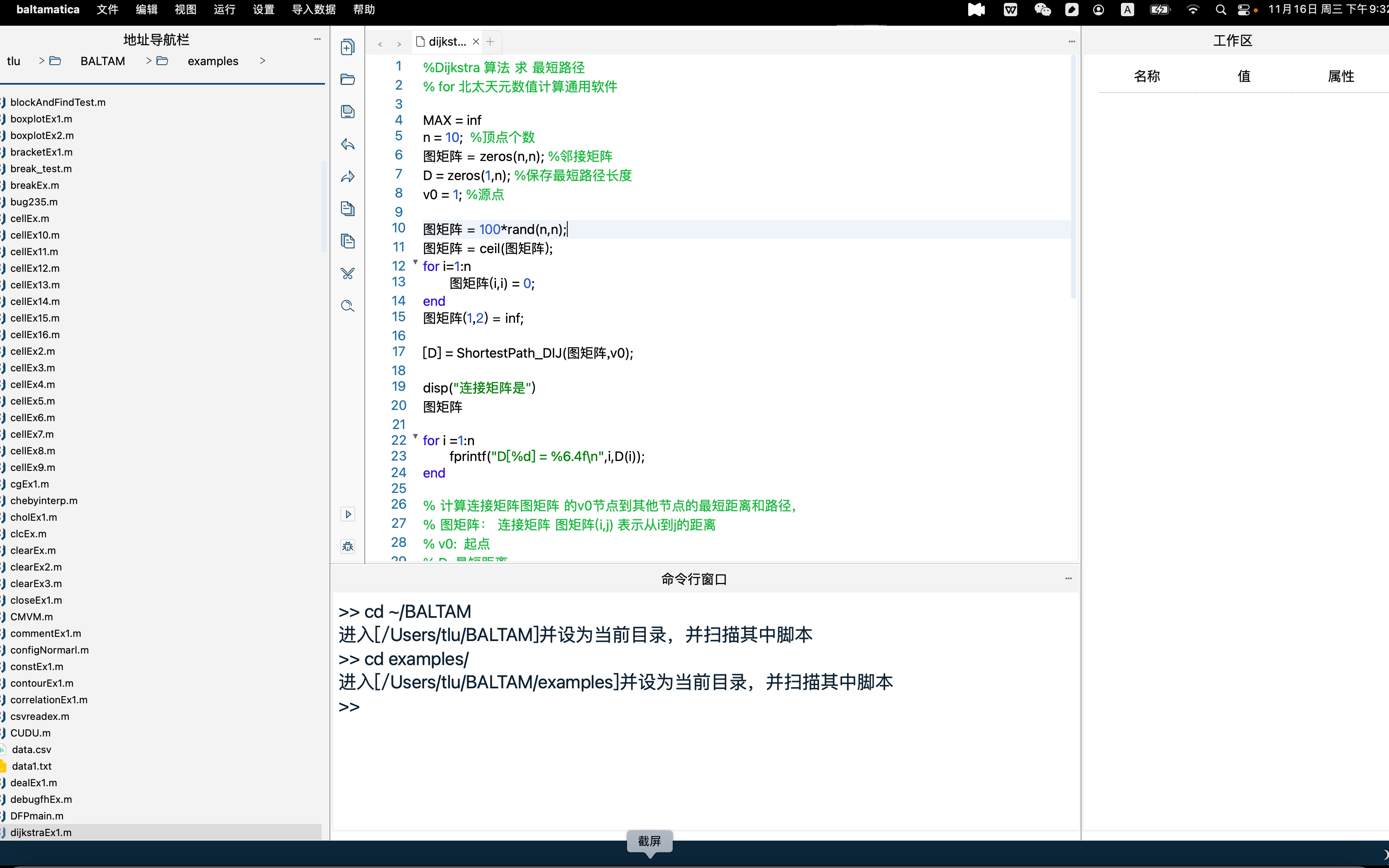This screenshot has width=1389, height=868.
Task: Click line 17 ShortestPath_DIJ call
Action: pyautogui.click(x=528, y=353)
